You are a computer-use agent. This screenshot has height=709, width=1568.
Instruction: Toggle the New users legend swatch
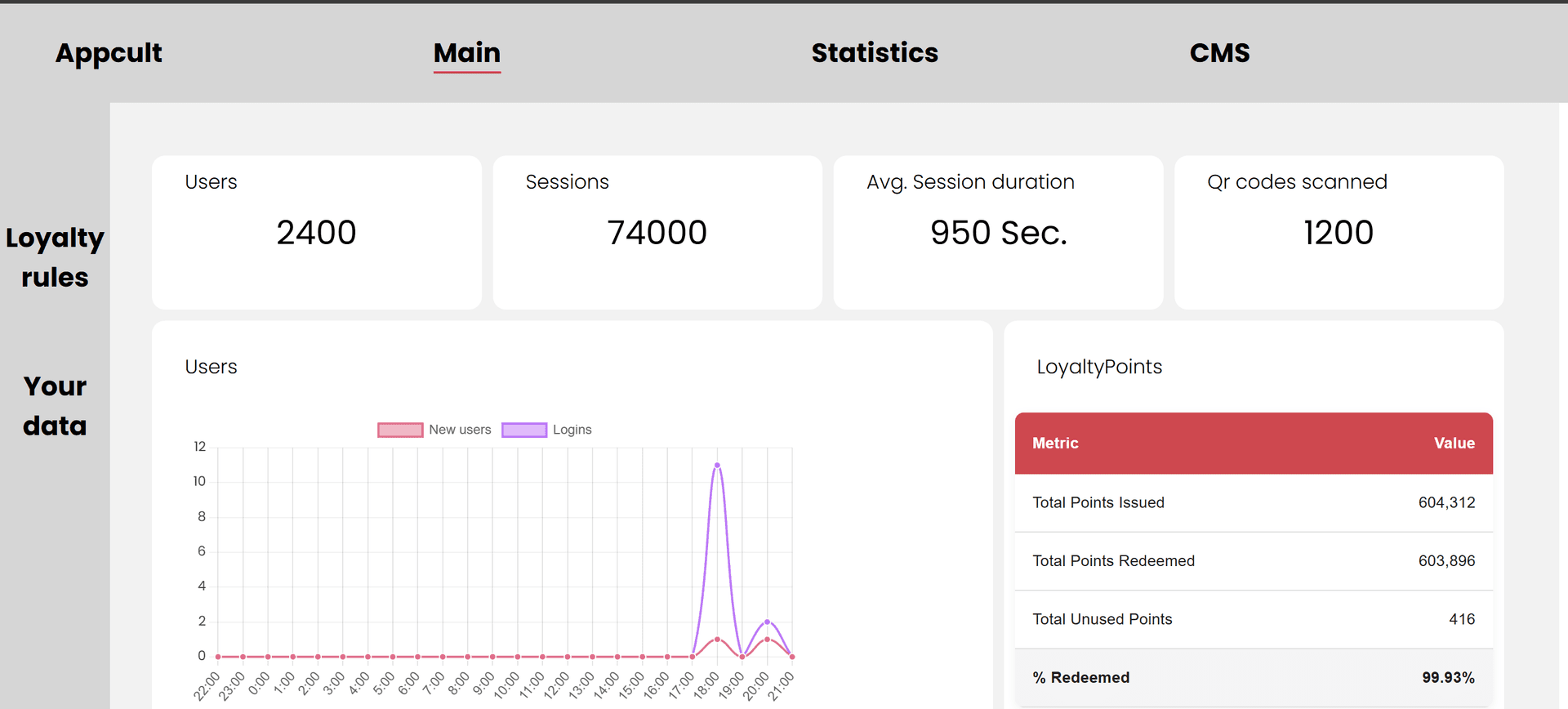[x=400, y=430]
